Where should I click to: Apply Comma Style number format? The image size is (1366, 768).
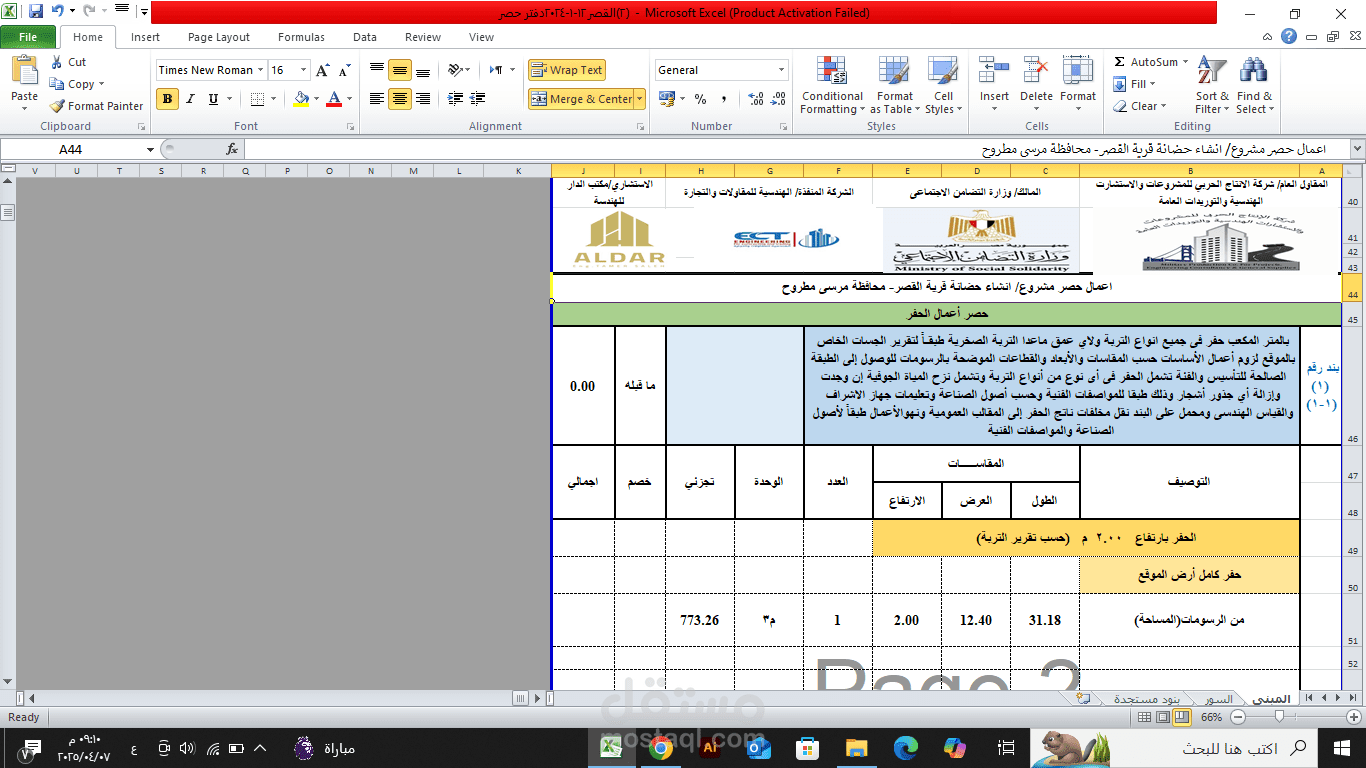point(723,99)
